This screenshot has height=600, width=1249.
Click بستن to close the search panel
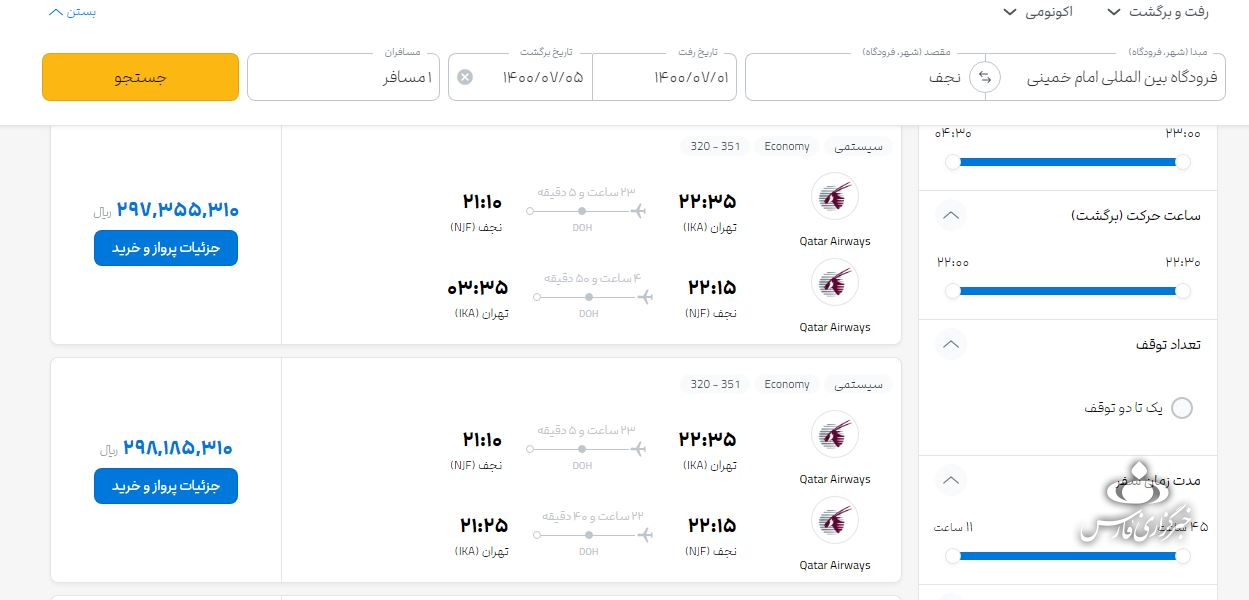(x=72, y=12)
